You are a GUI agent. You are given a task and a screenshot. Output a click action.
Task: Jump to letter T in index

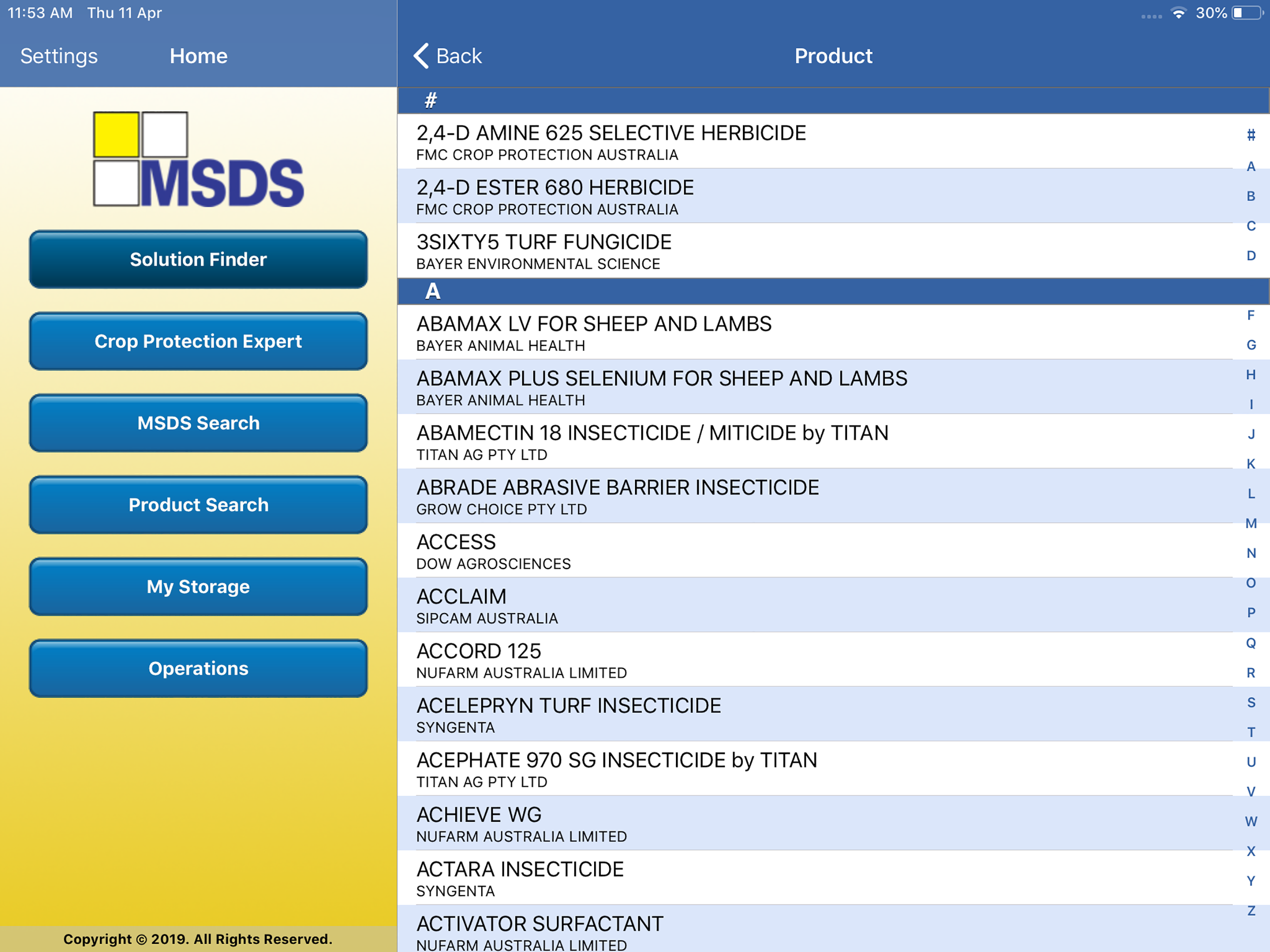click(x=1251, y=732)
